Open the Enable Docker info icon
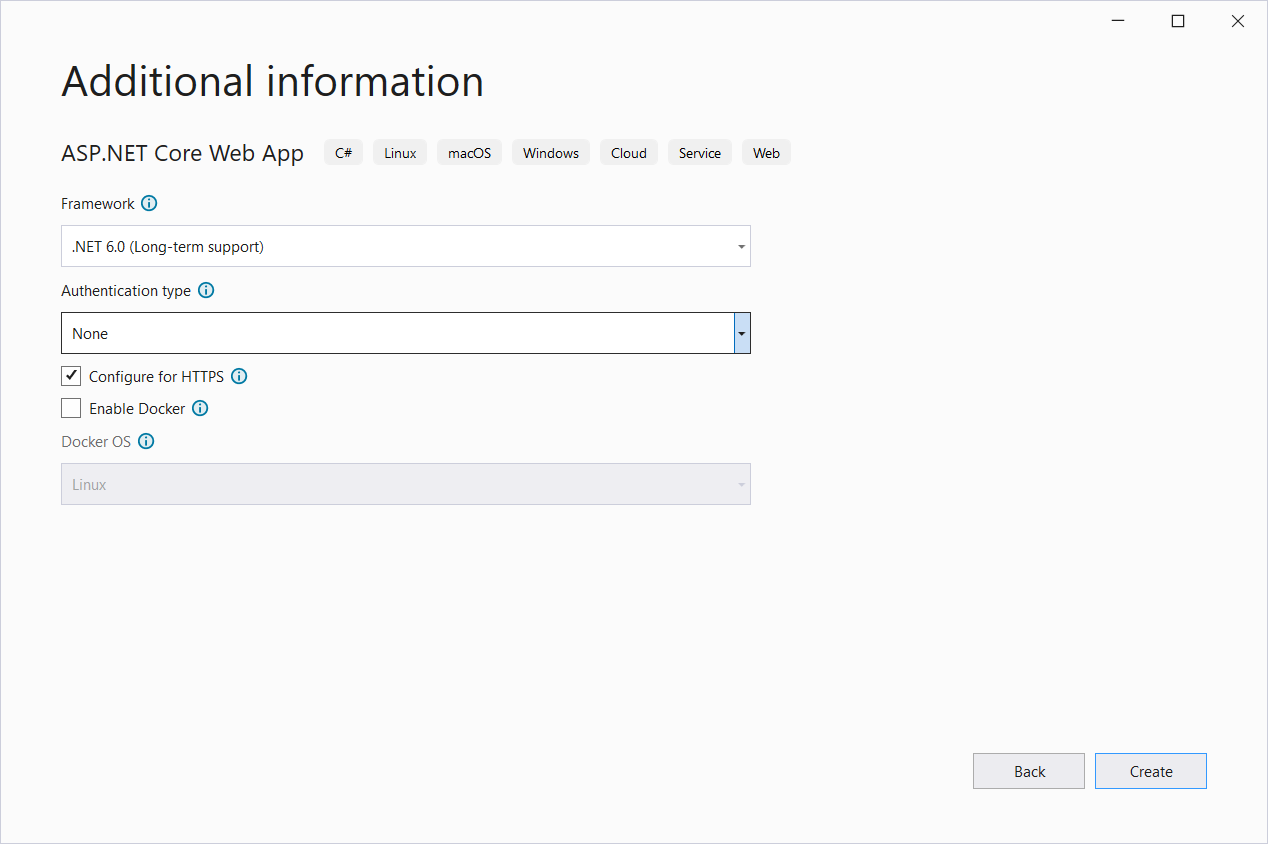1268x844 pixels. (200, 408)
